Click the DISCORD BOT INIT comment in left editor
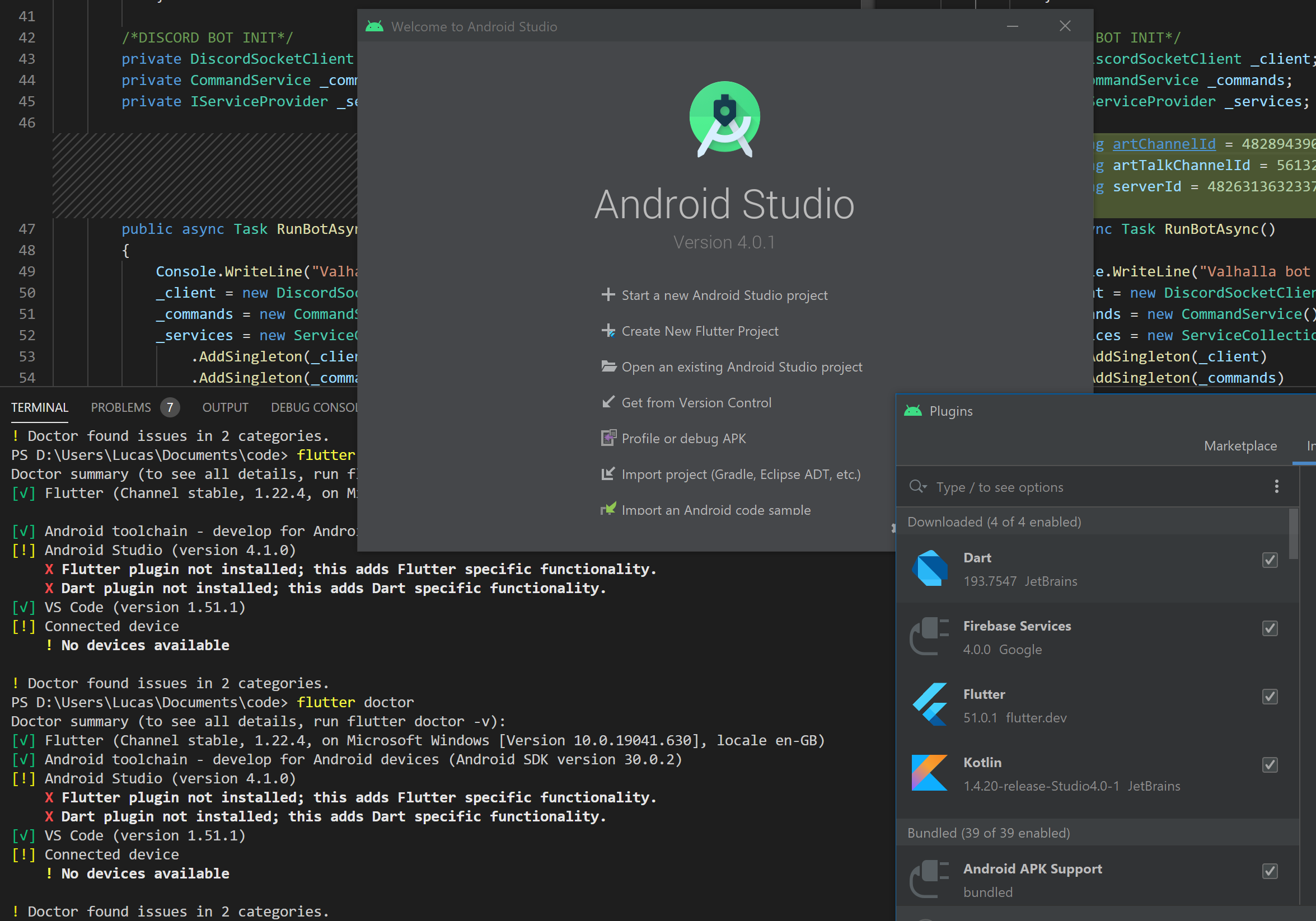This screenshot has height=921, width=1316. tap(207, 38)
